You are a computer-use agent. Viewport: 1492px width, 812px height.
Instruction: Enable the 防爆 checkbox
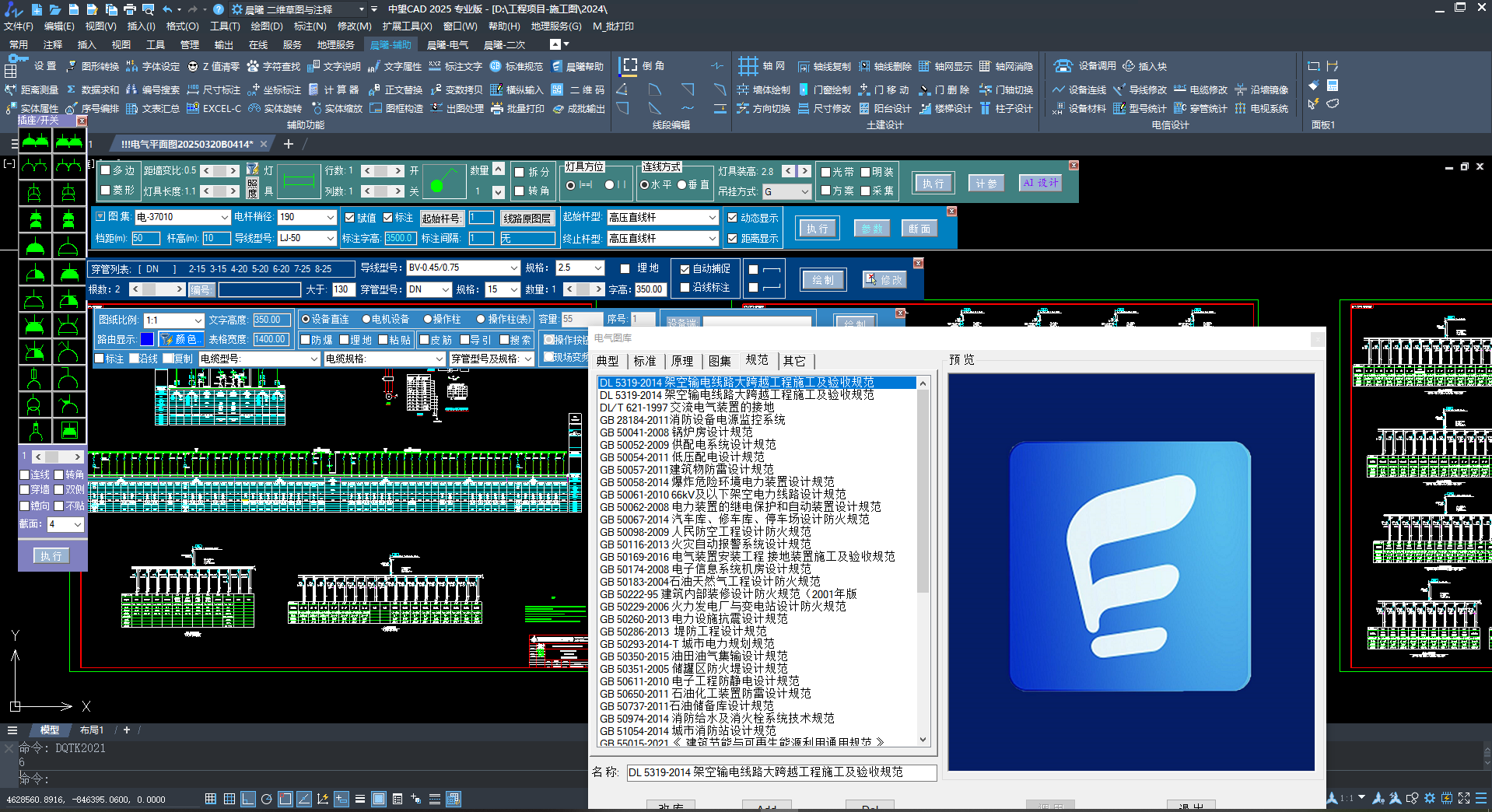point(306,340)
